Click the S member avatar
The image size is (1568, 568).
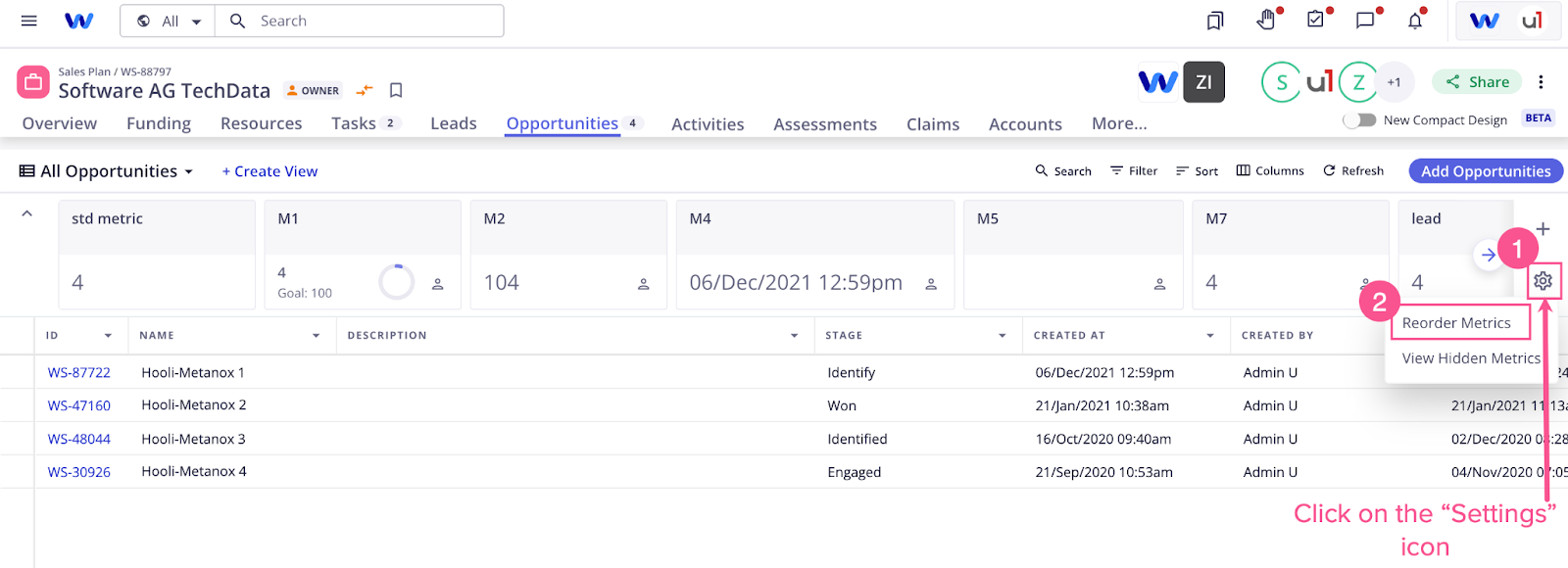click(1281, 82)
